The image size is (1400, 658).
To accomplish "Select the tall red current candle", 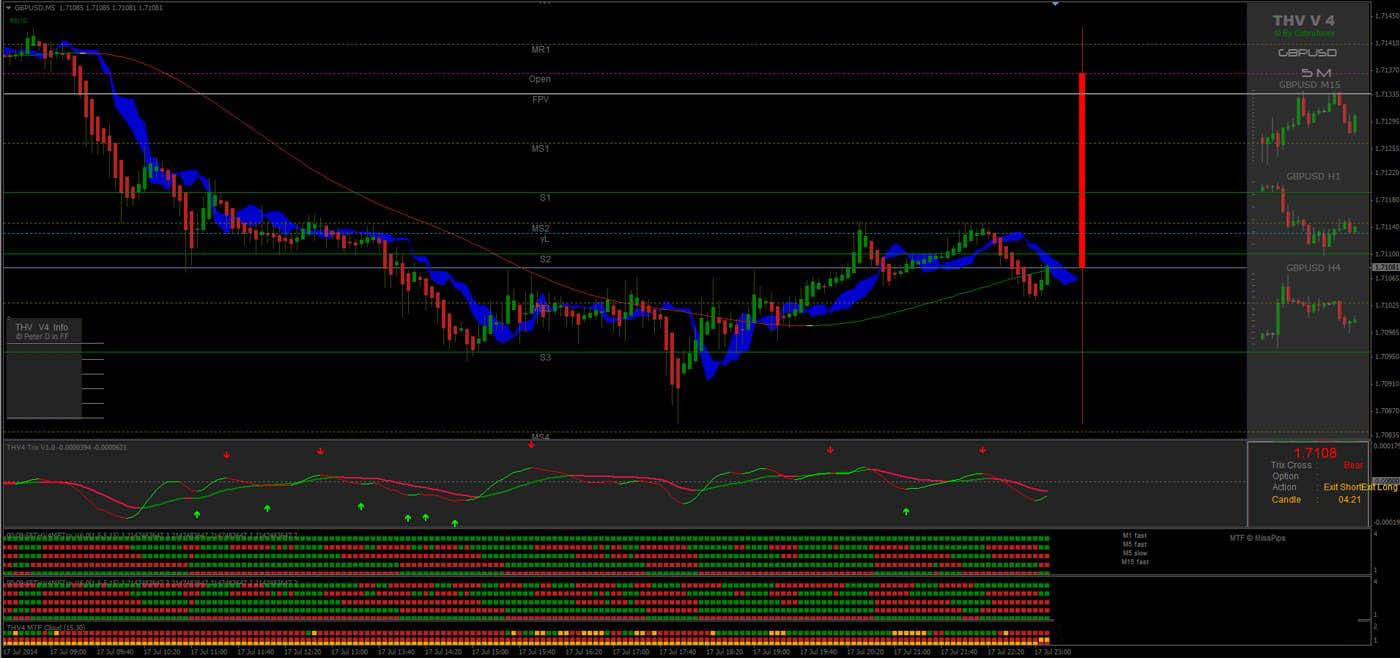I will 1082,170.
